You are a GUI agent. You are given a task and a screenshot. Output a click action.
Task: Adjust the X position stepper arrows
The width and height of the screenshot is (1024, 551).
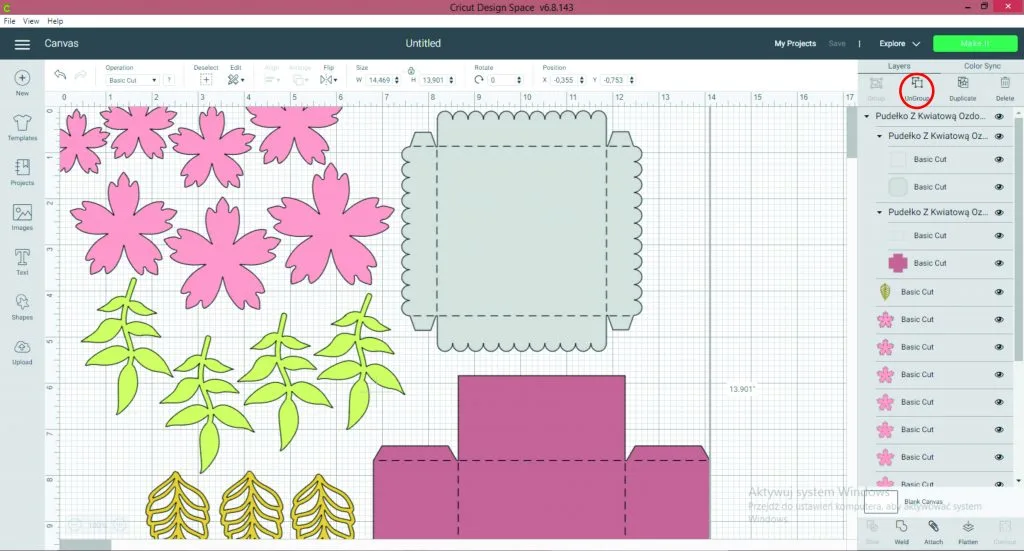click(581, 80)
